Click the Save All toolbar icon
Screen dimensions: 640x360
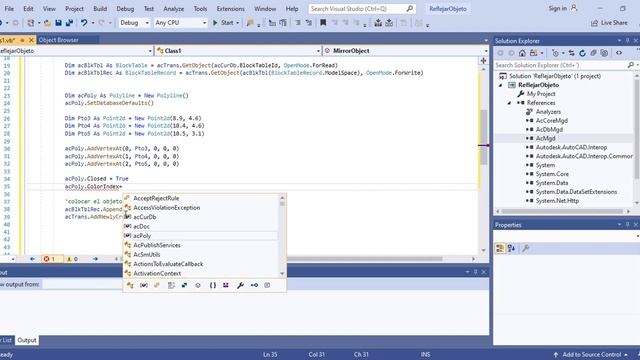pos(69,23)
